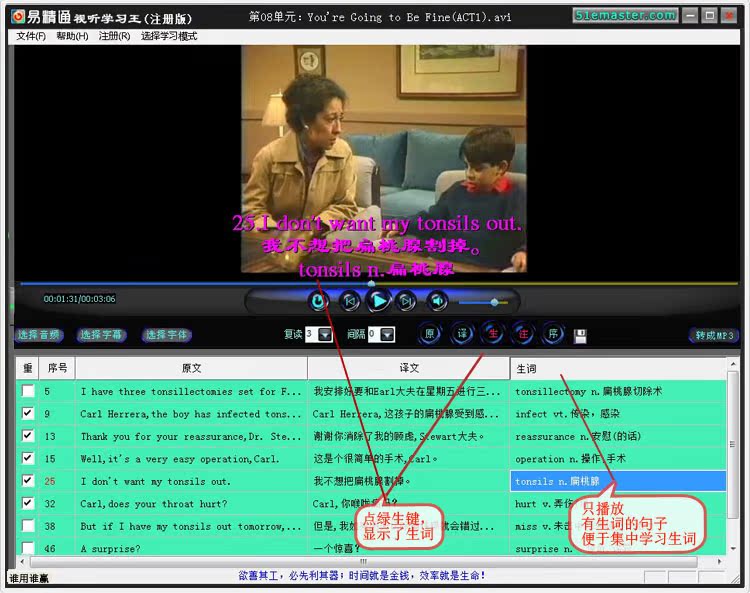Uncheck the checkbox for row 15
This screenshot has width=750, height=593.
tap(28, 458)
